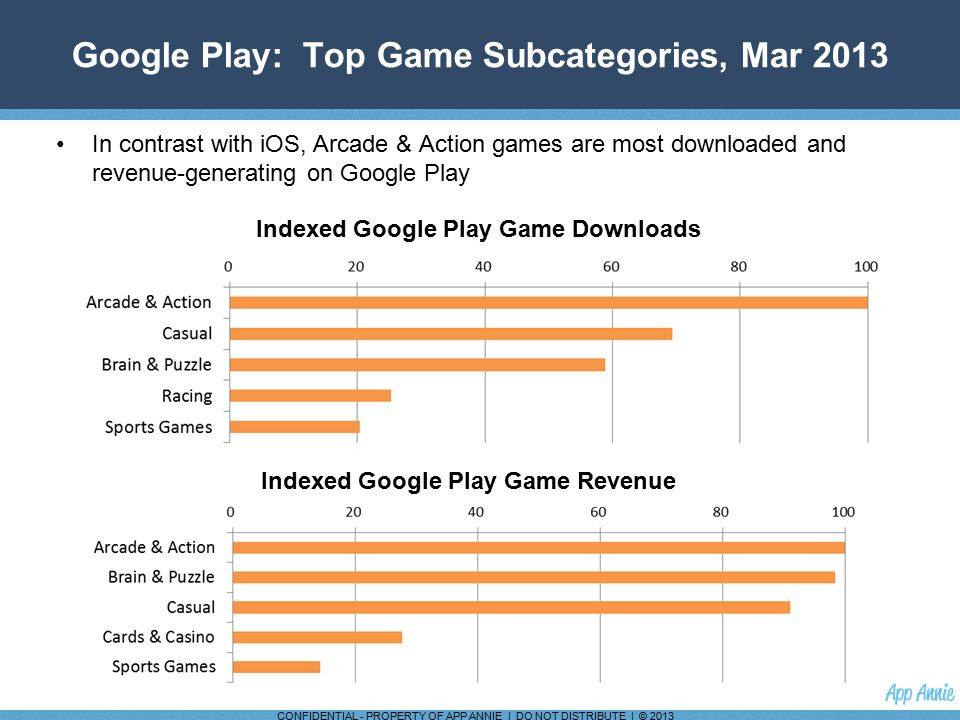960x720 pixels.
Task: Click the Brain & Puzzle revenue bar
Action: 534,577
